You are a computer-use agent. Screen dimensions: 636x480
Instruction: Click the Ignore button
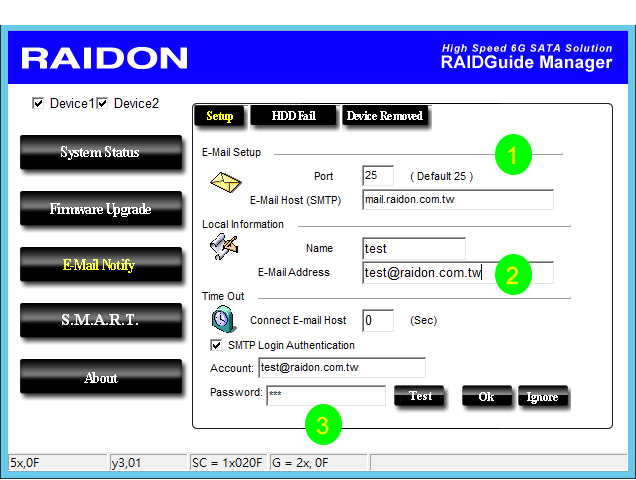click(542, 397)
